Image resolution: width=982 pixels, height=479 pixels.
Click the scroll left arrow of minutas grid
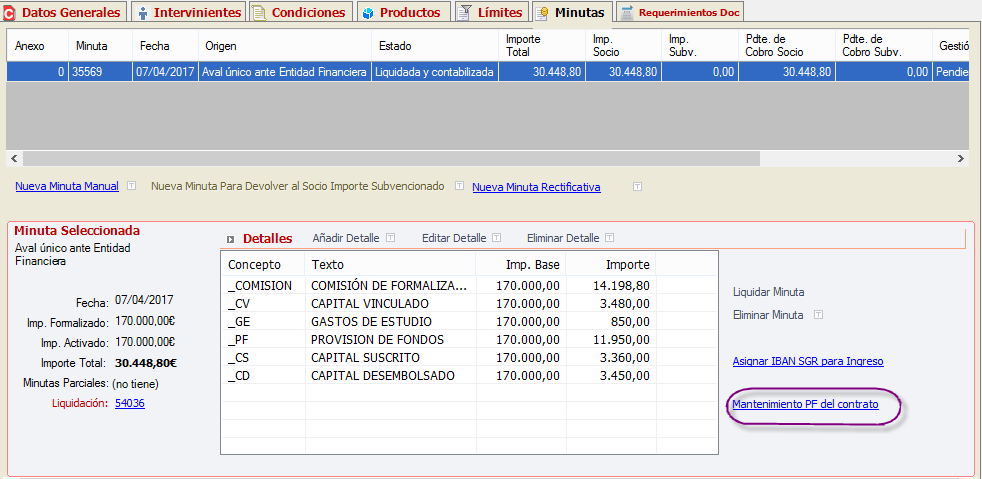[14, 159]
